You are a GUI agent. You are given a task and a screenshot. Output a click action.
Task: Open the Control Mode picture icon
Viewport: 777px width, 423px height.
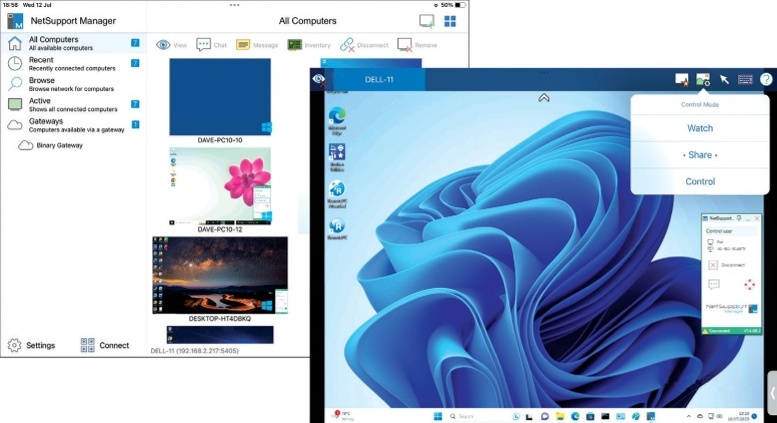(703, 79)
